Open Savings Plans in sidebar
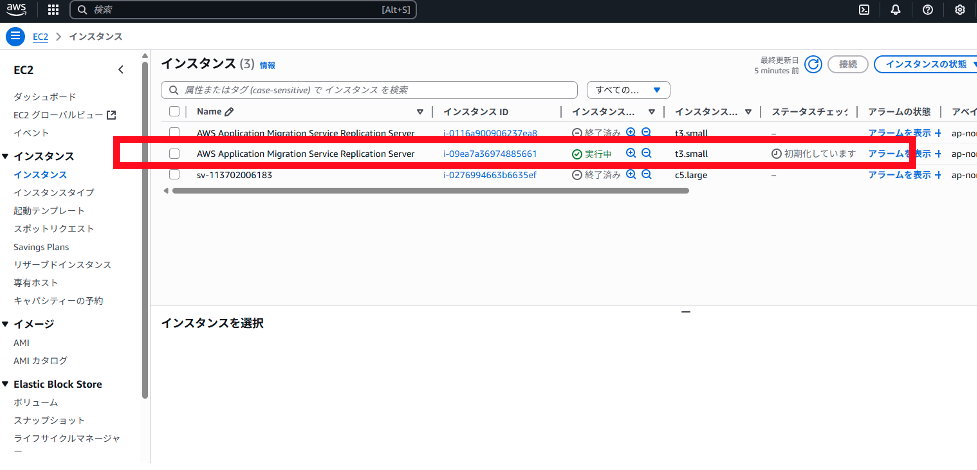 pyautogui.click(x=41, y=247)
